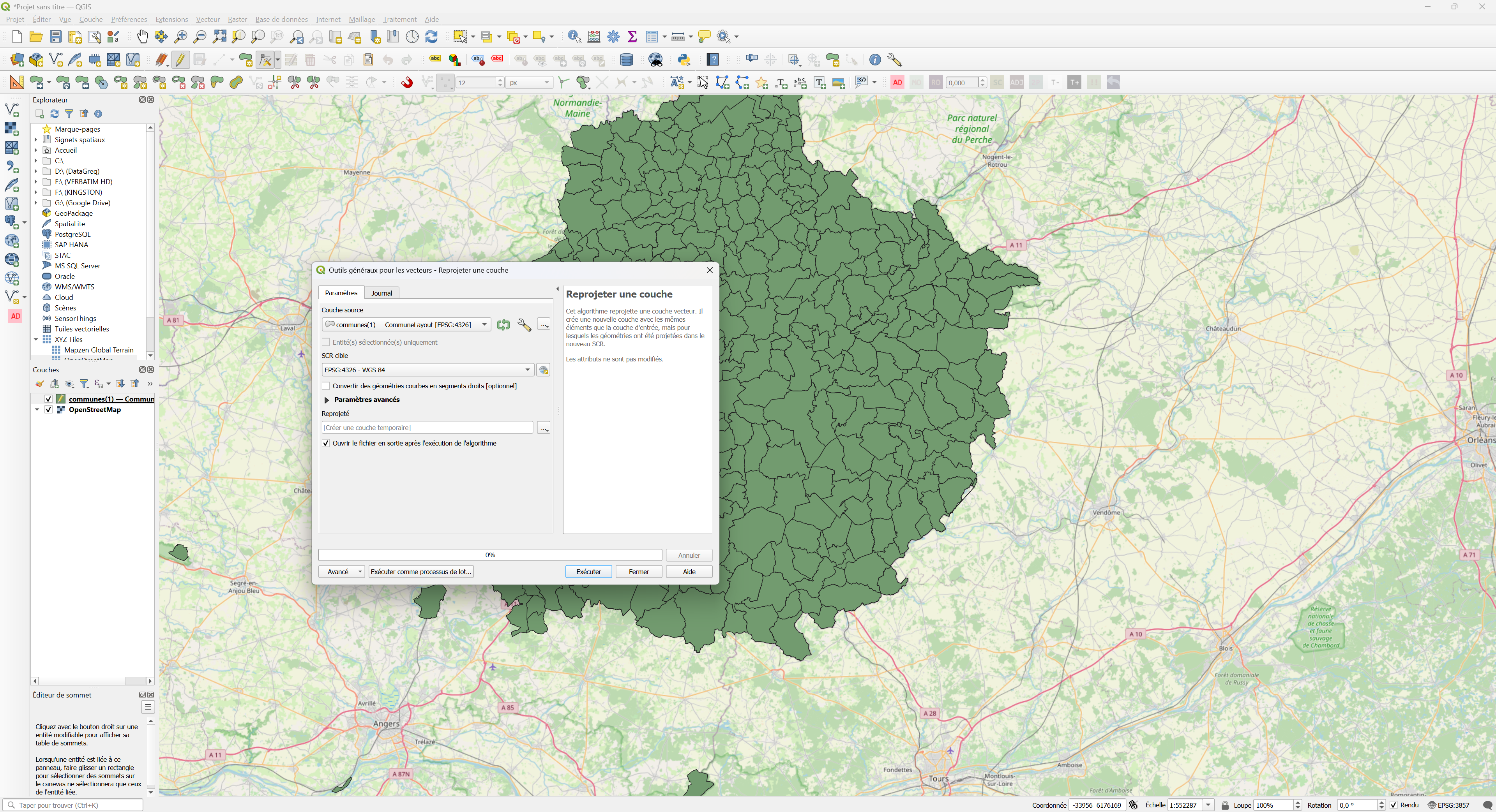This screenshot has width=1496, height=812.
Task: Add PostGIS layer from side toolbar
Action: 12,222
